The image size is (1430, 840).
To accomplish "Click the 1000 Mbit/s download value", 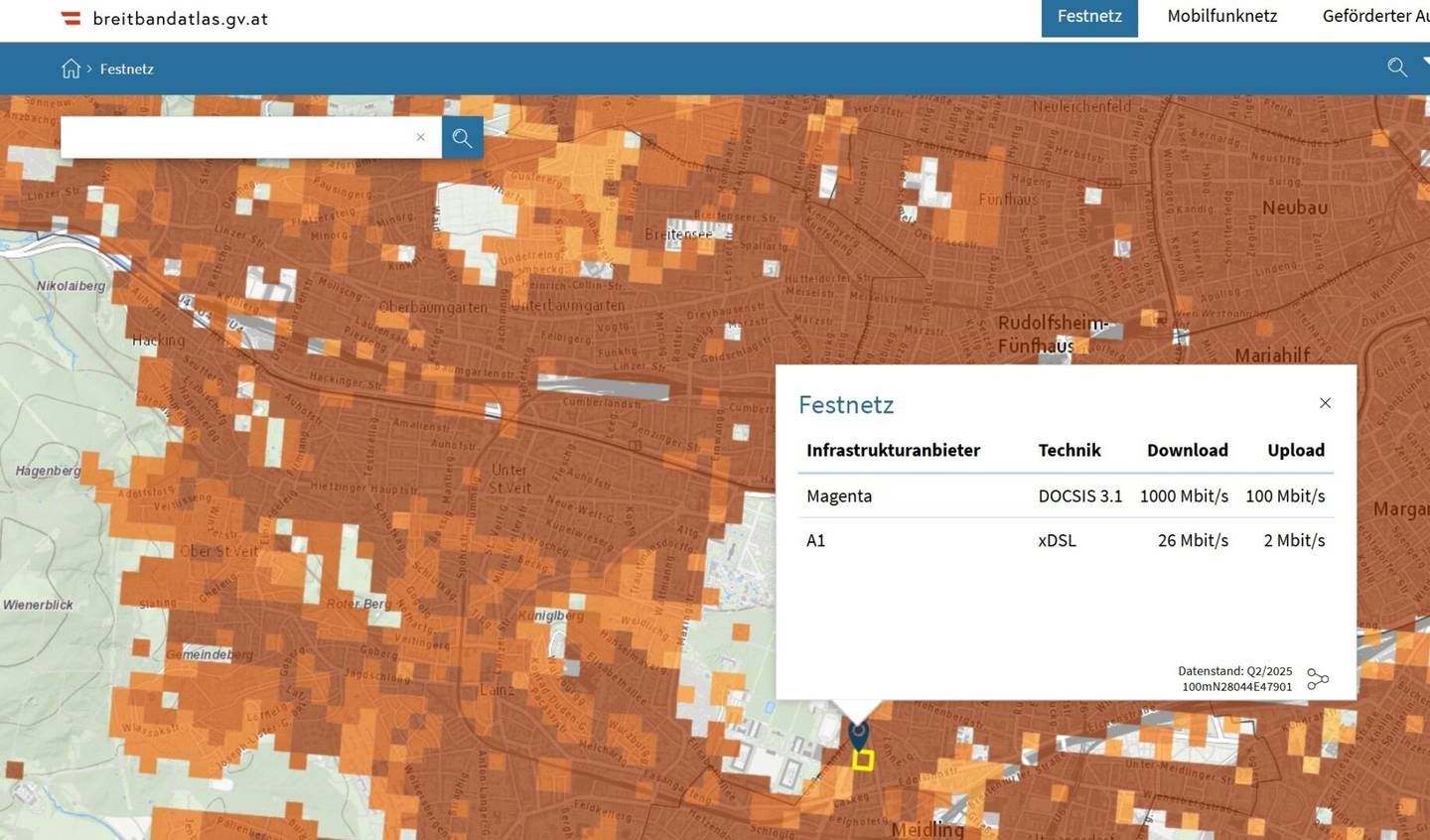I will [x=1184, y=495].
